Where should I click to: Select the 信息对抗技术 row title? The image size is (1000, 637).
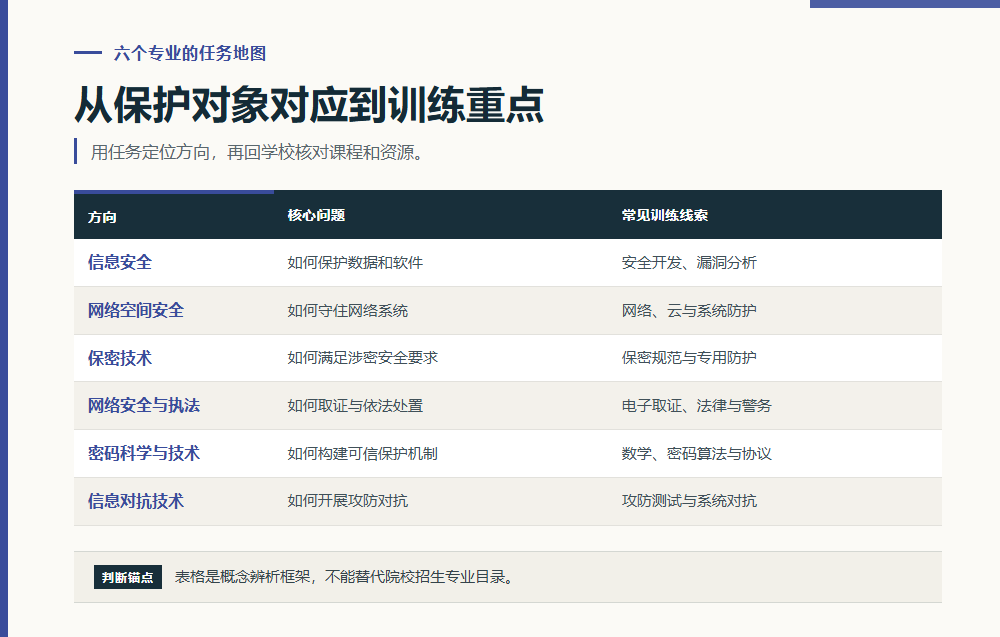point(136,501)
